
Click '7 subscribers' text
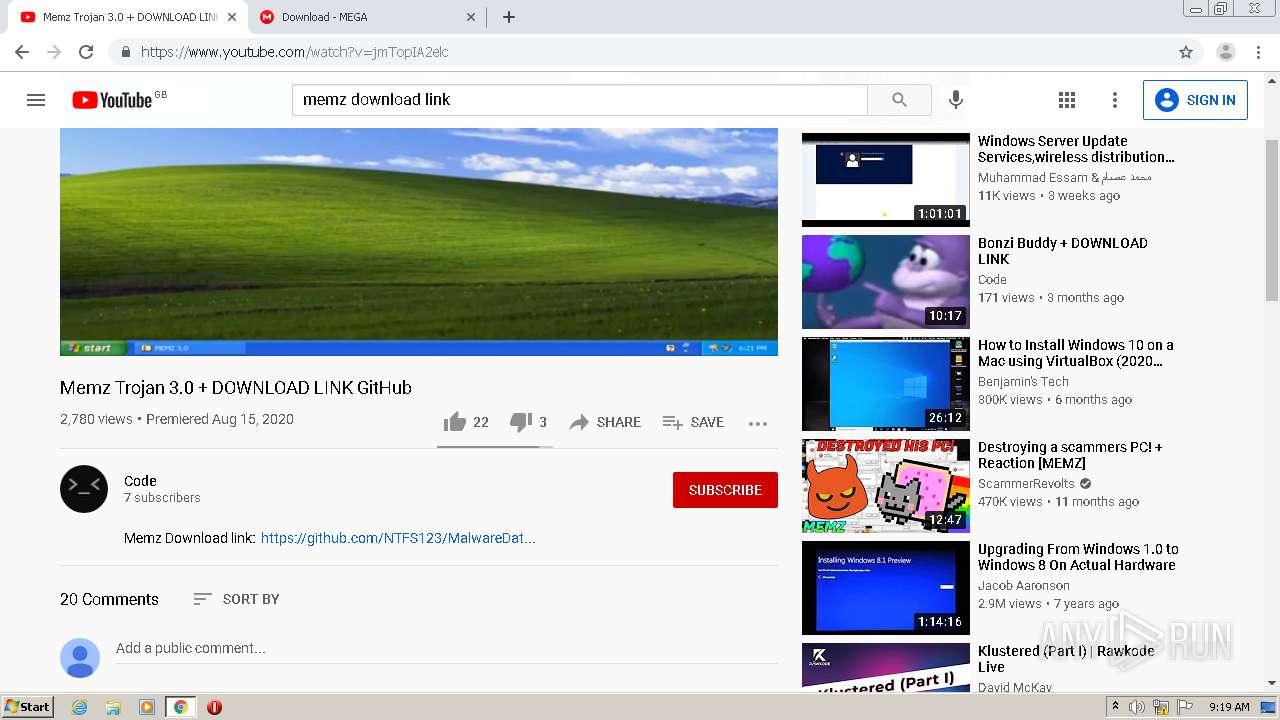(x=162, y=498)
